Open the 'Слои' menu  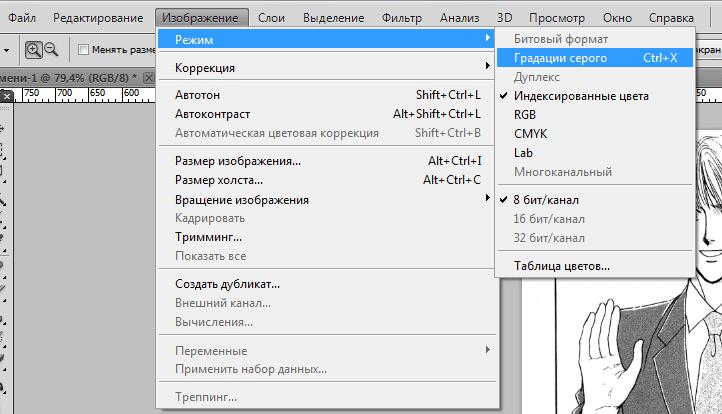(271, 18)
